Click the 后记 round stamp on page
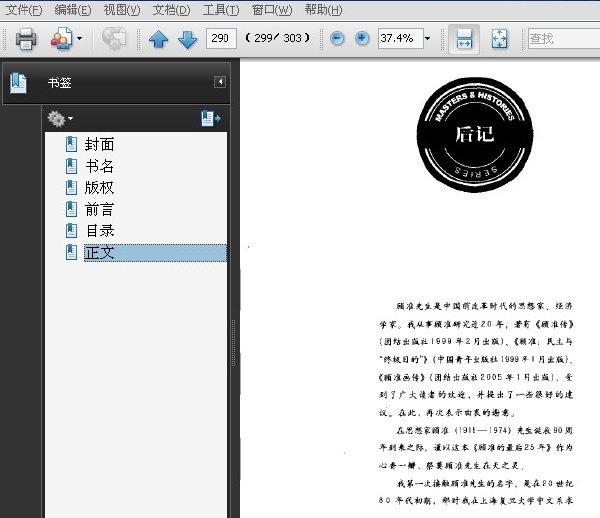 475,135
